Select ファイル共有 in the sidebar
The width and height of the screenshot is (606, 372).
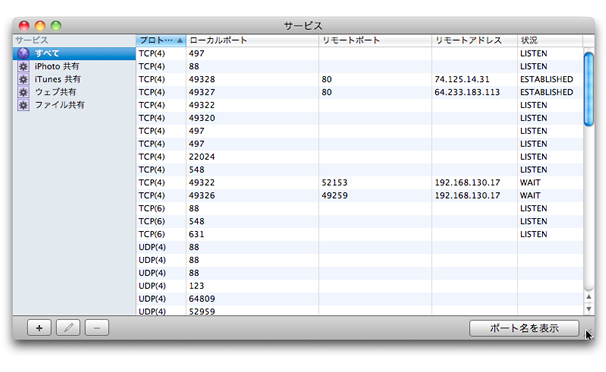[74, 105]
